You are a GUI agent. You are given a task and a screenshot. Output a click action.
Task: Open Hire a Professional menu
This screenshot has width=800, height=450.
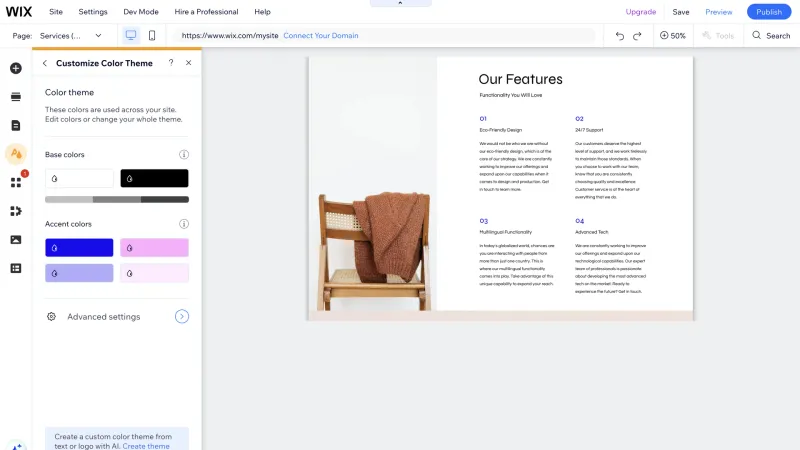point(206,12)
